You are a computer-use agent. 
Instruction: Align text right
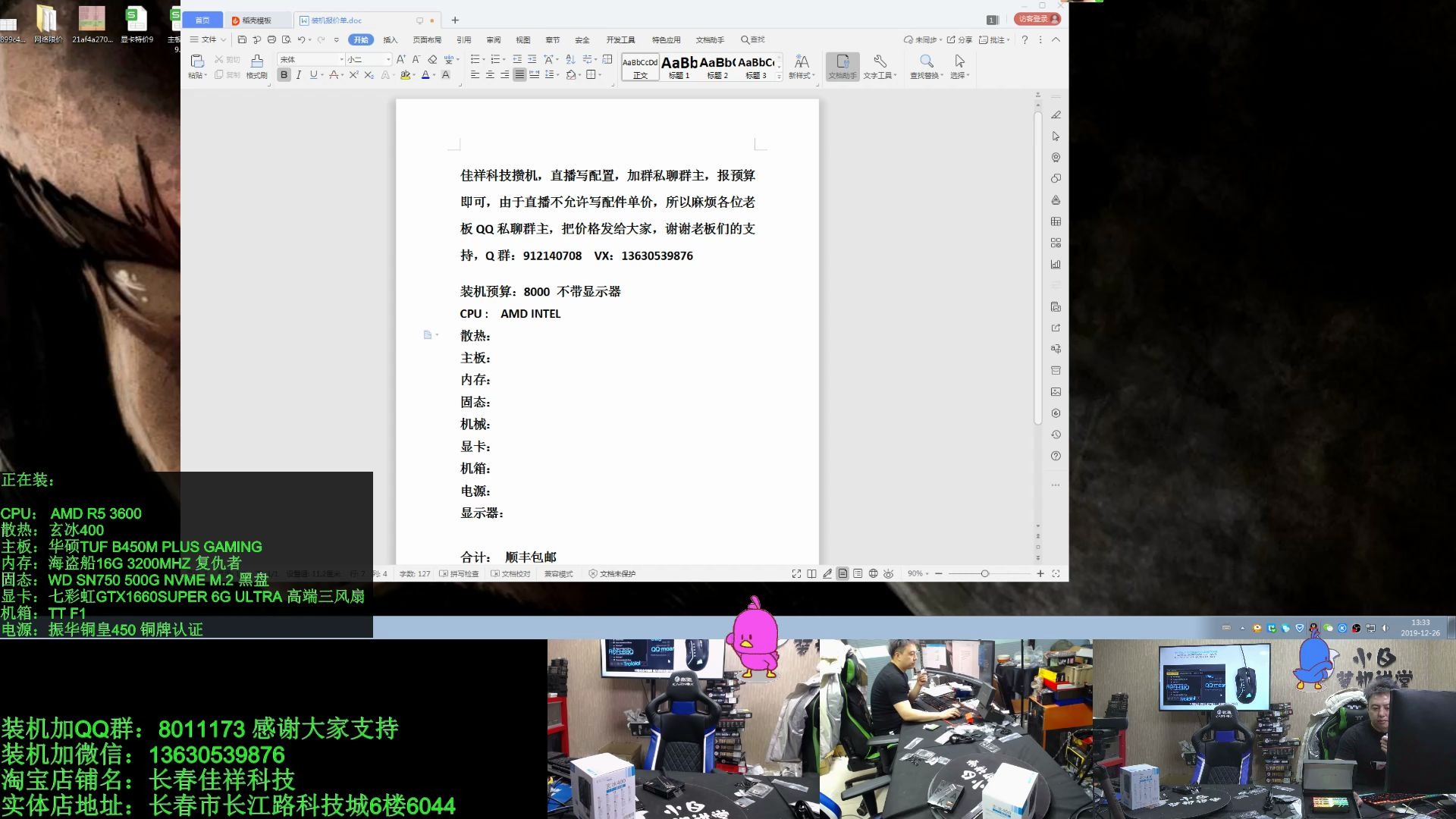click(x=504, y=75)
